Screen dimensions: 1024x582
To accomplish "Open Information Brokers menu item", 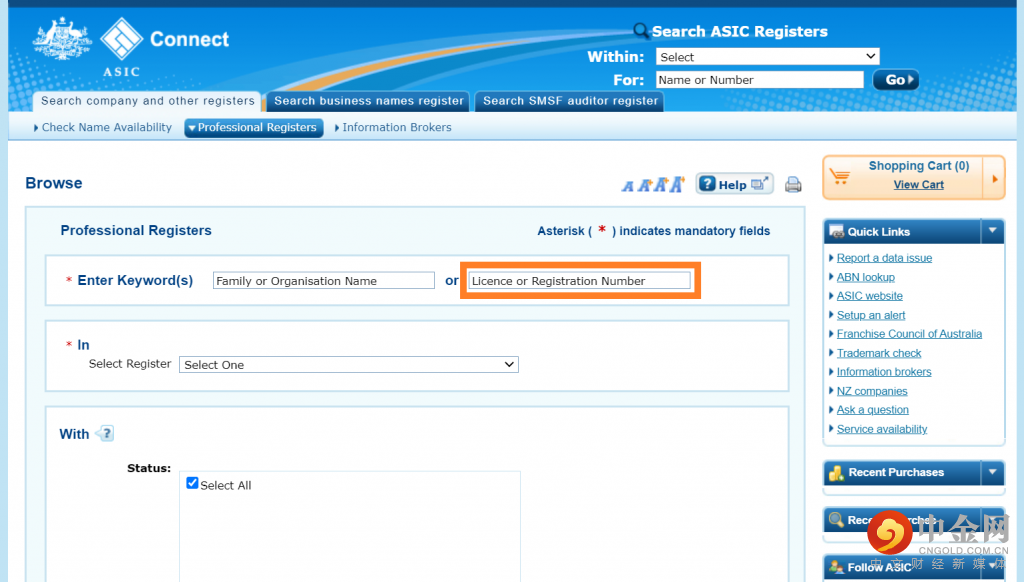I will point(393,127).
